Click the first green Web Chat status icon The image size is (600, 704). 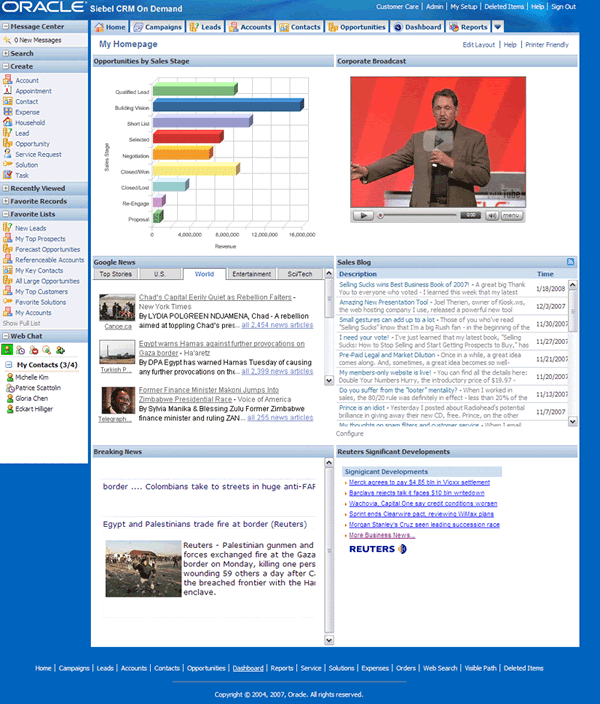pos(7,350)
